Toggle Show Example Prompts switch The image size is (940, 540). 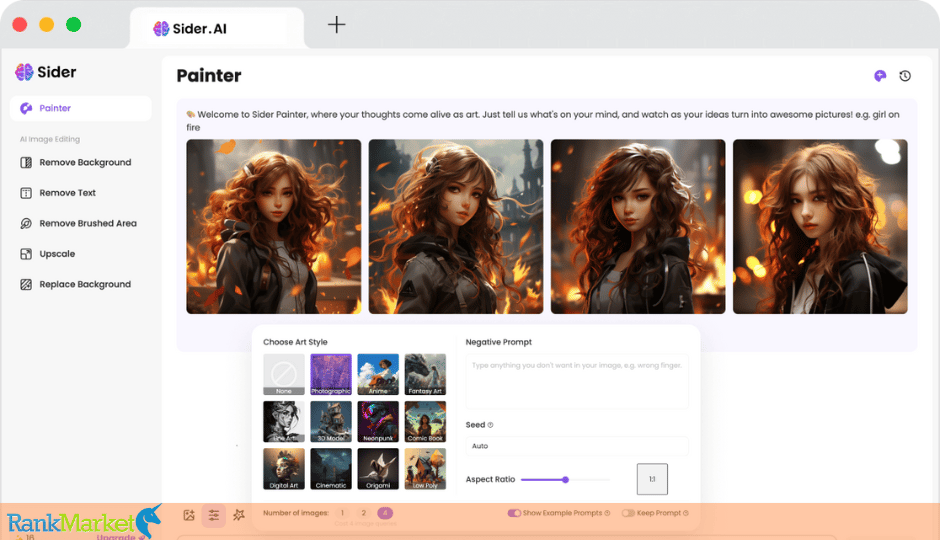click(514, 513)
